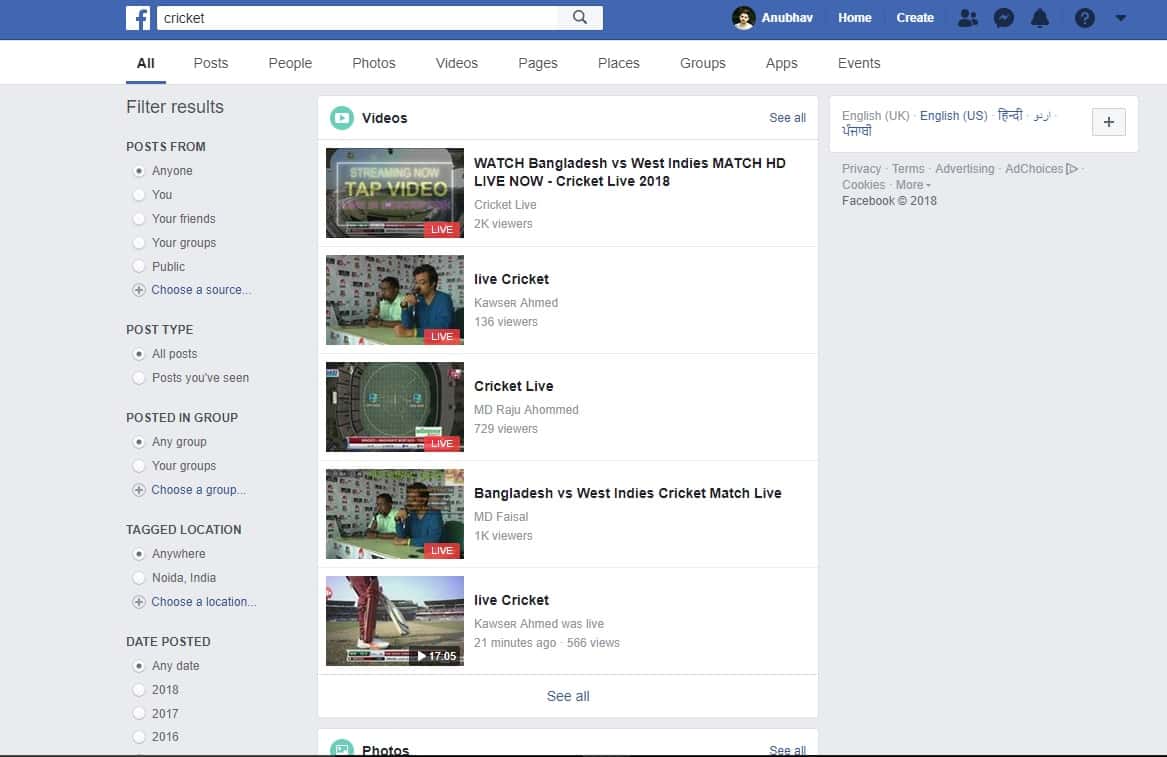Select Your friends under Posts From
This screenshot has width=1167, height=757.
point(138,219)
